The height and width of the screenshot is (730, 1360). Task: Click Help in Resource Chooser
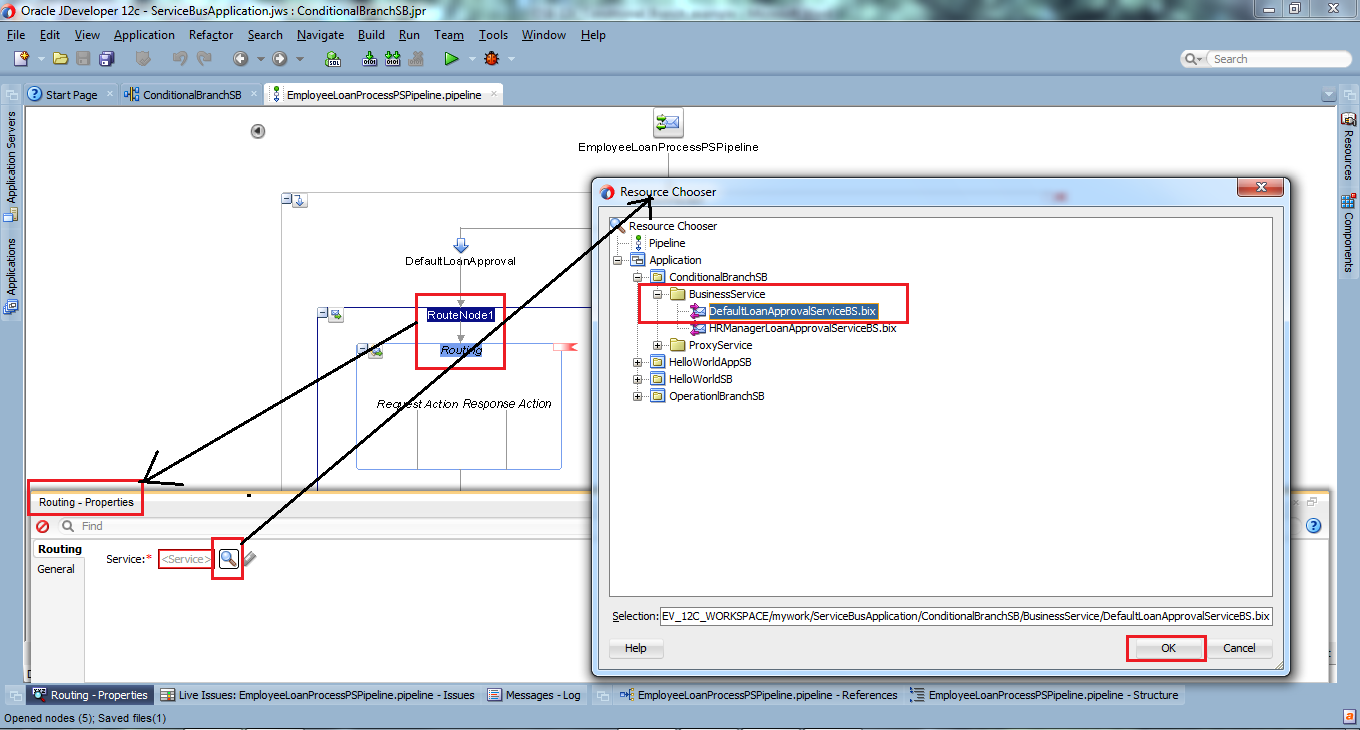[636, 648]
